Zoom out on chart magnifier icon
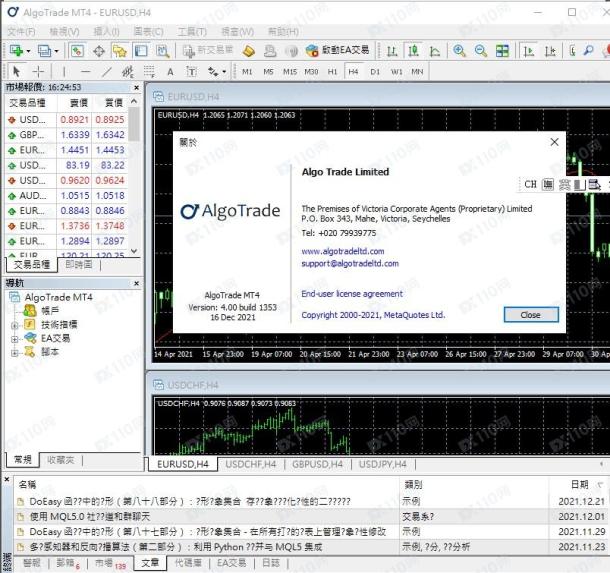 pos(481,51)
